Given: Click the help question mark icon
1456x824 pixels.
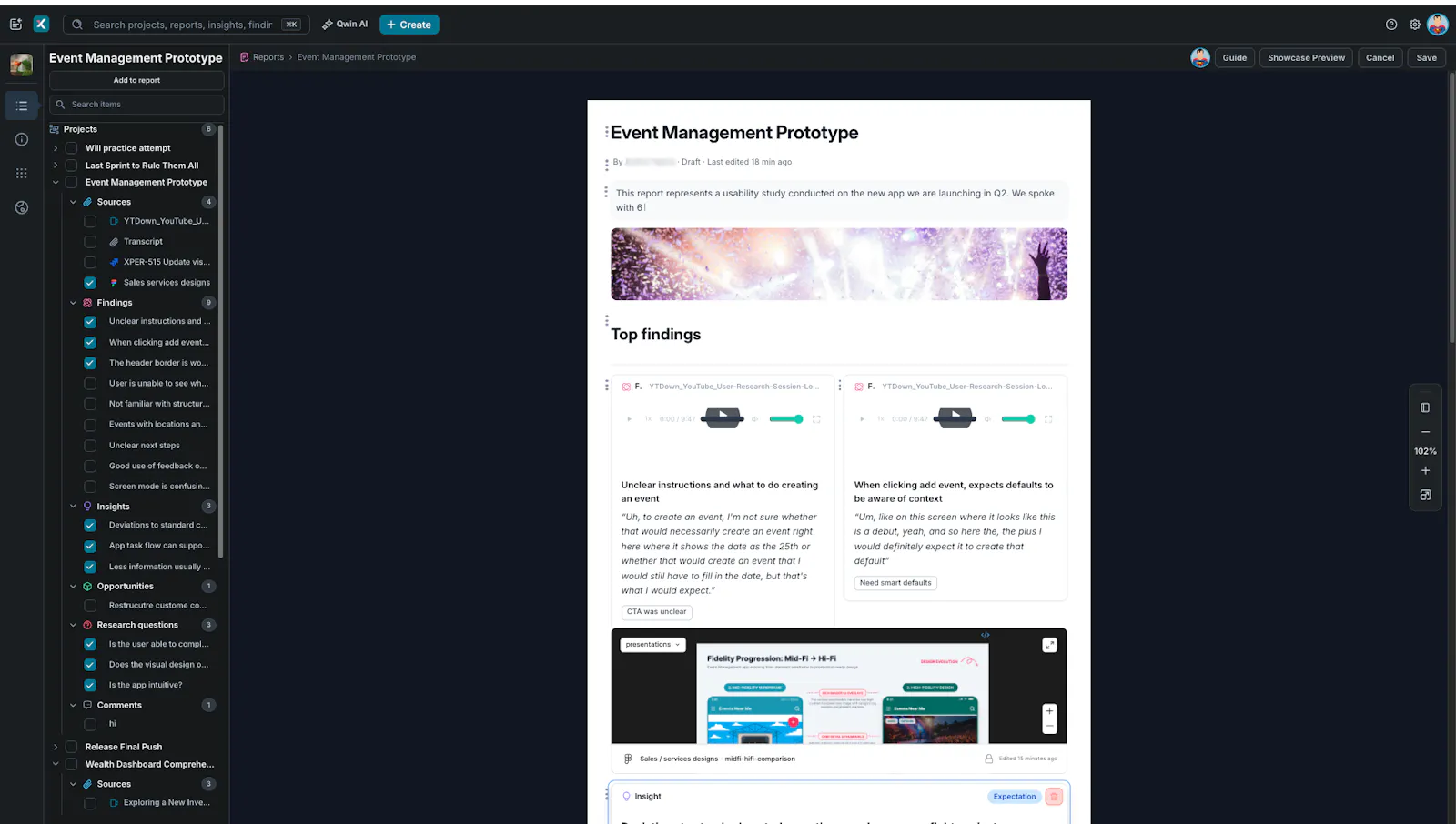Looking at the screenshot, I should point(1391,25).
